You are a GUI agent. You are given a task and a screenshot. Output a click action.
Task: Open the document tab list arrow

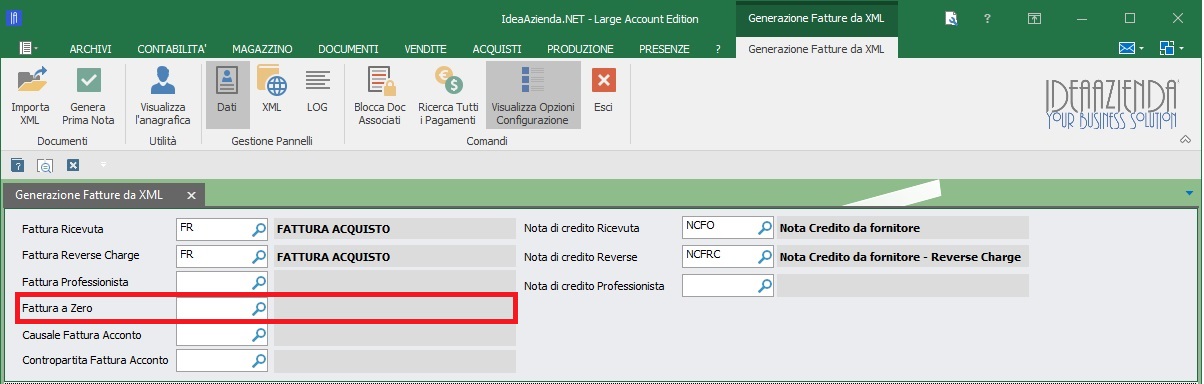pos(1189,193)
